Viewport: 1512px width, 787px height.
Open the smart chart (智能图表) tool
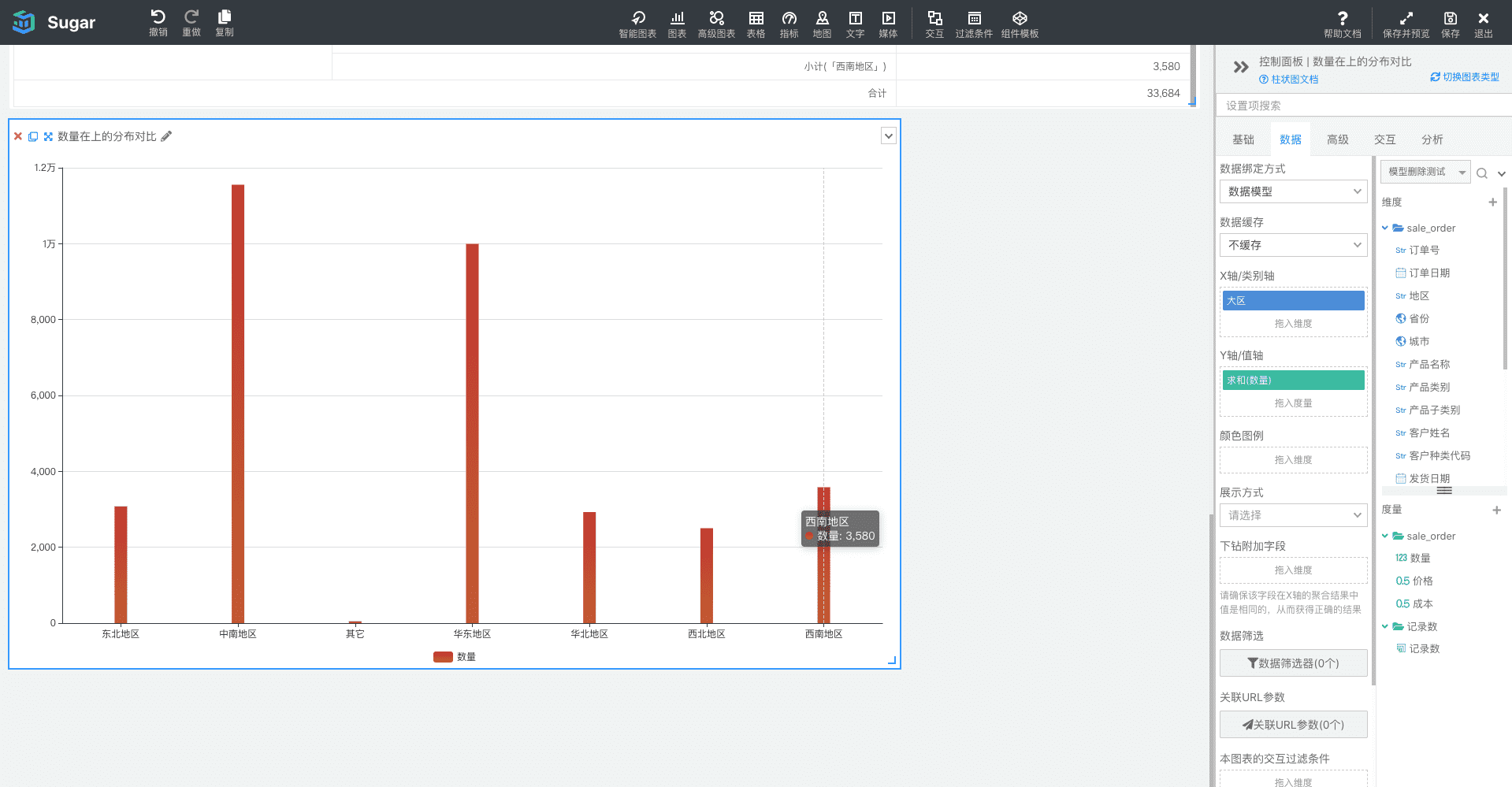pyautogui.click(x=637, y=24)
